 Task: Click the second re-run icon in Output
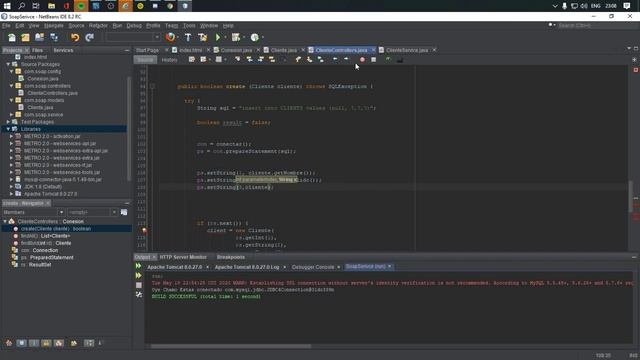click(x=139, y=276)
